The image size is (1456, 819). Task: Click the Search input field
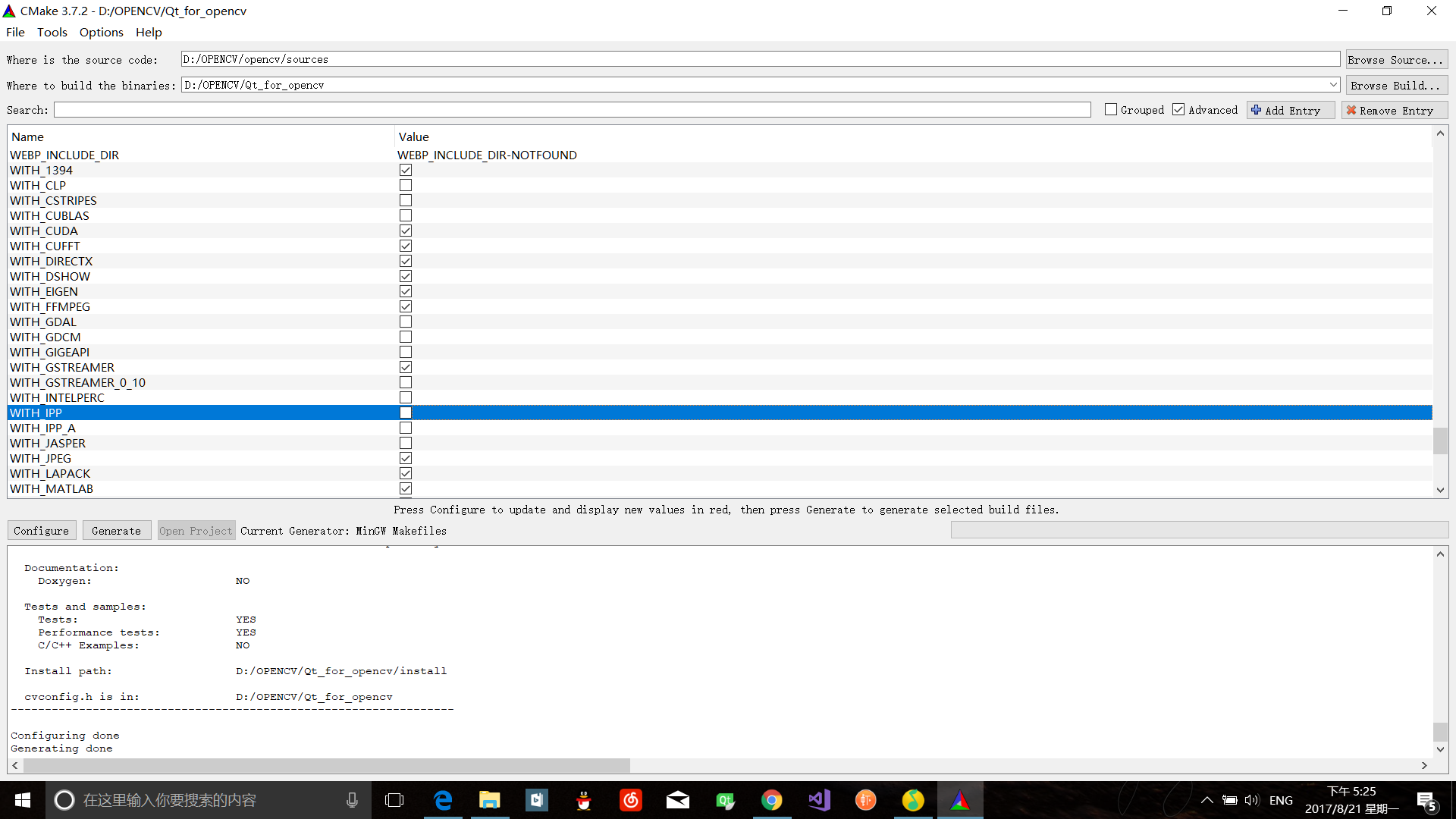click(x=572, y=110)
